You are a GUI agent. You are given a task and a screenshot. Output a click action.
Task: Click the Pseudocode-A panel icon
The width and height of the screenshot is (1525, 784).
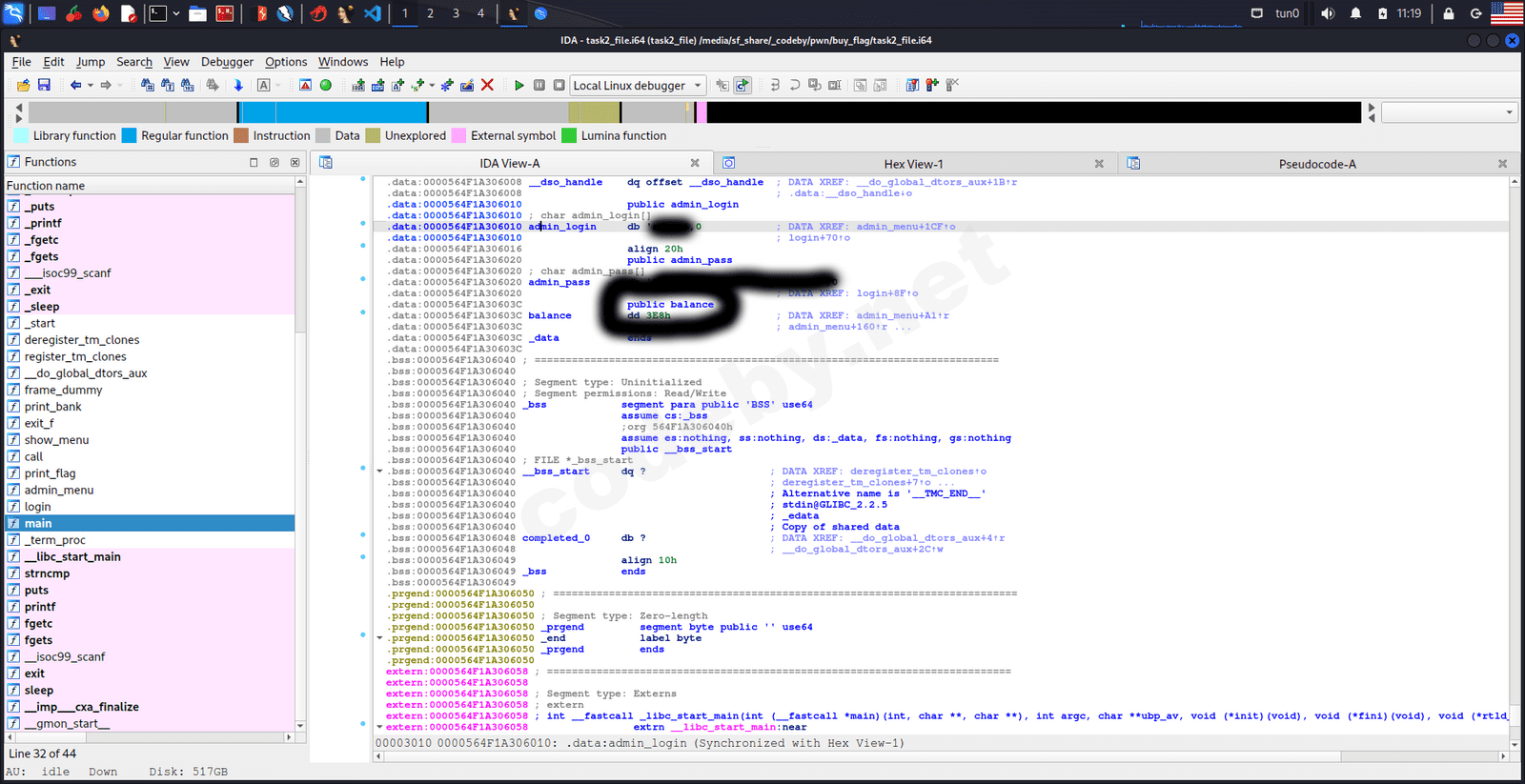tap(1133, 163)
